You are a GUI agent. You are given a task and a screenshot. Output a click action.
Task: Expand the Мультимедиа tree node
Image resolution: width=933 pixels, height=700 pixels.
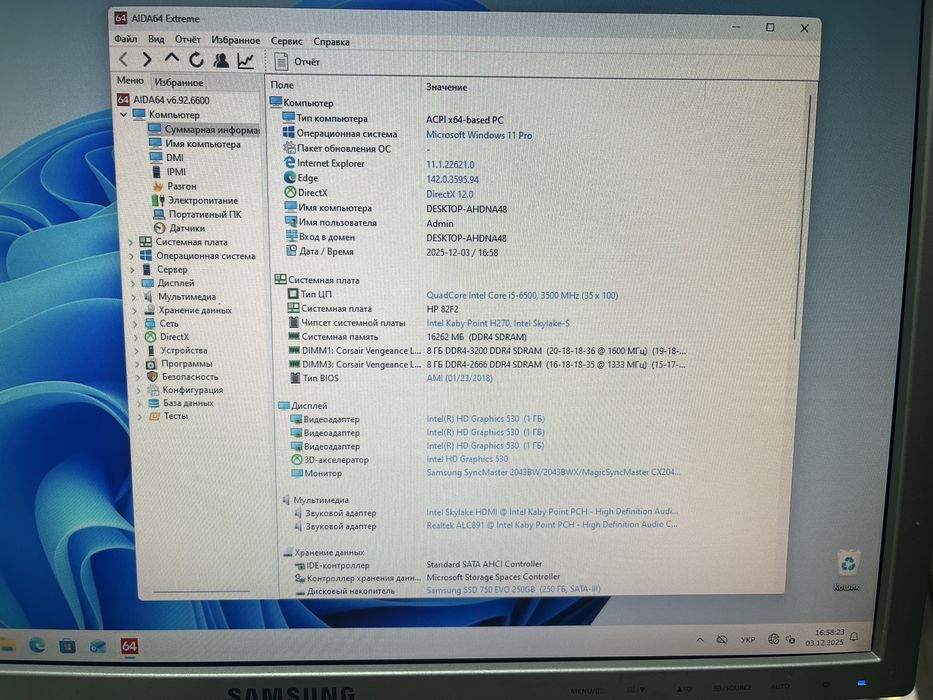134,296
